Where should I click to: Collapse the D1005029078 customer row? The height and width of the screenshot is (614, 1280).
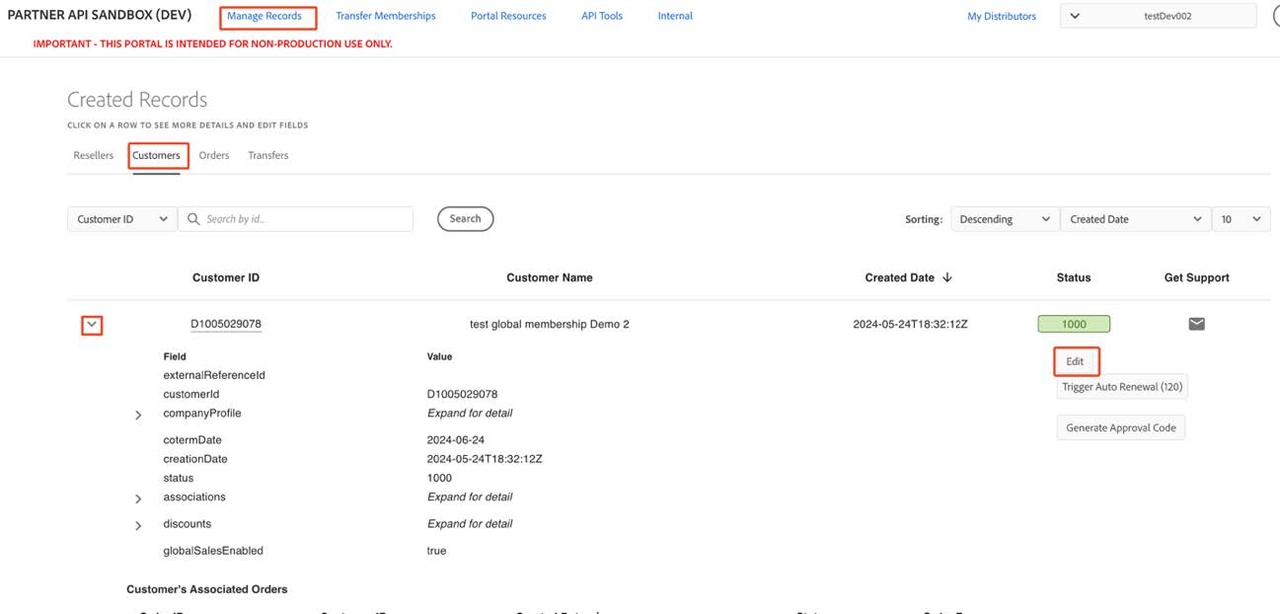pyautogui.click(x=92, y=325)
